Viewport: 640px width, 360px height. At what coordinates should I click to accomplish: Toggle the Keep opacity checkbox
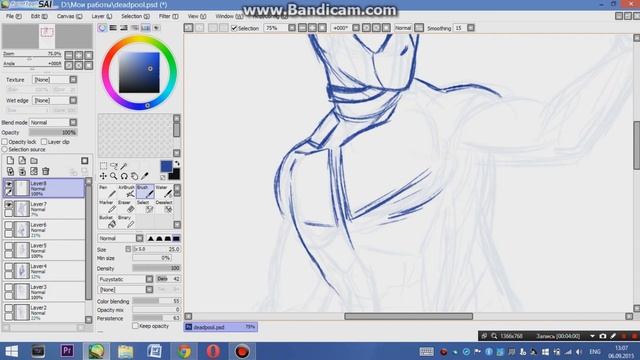tap(135, 326)
